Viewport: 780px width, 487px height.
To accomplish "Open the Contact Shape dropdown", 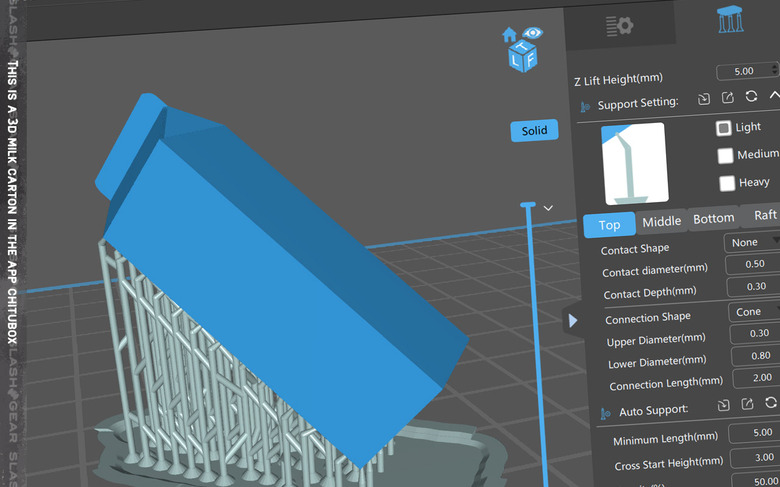I will [751, 242].
